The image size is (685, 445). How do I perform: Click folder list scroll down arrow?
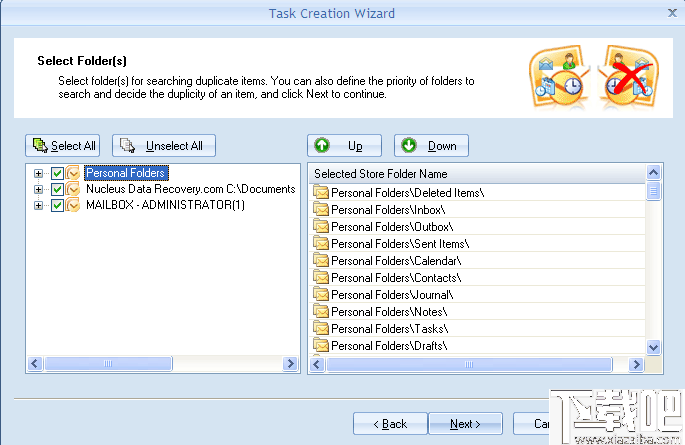point(654,348)
